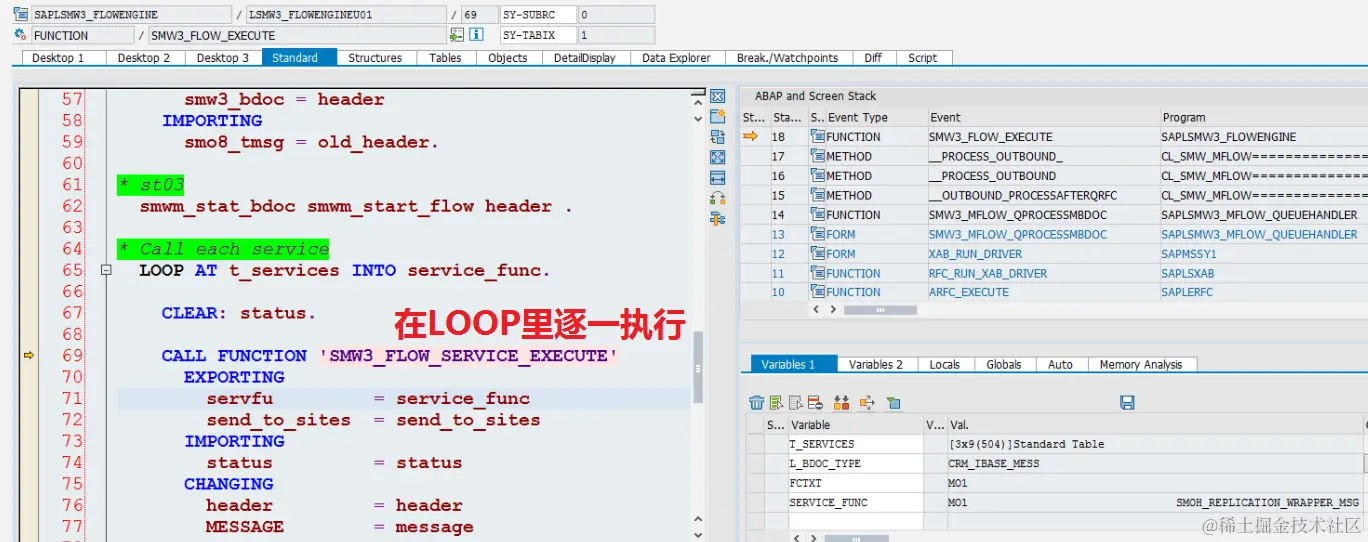Click the close tool icon beside the source editor
The image size is (1368, 542).
(x=717, y=97)
